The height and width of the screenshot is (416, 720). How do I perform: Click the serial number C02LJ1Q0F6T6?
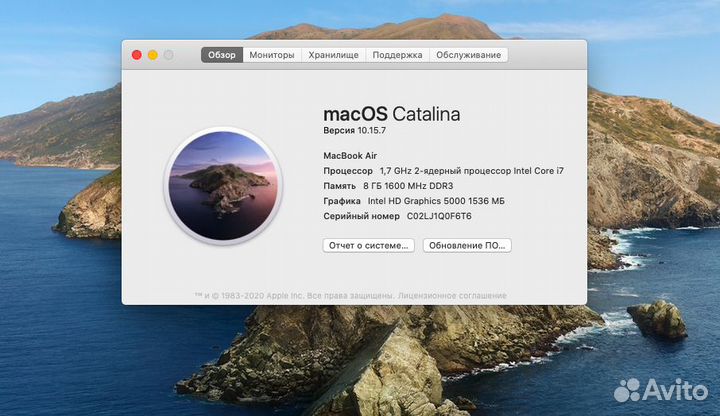[439, 216]
